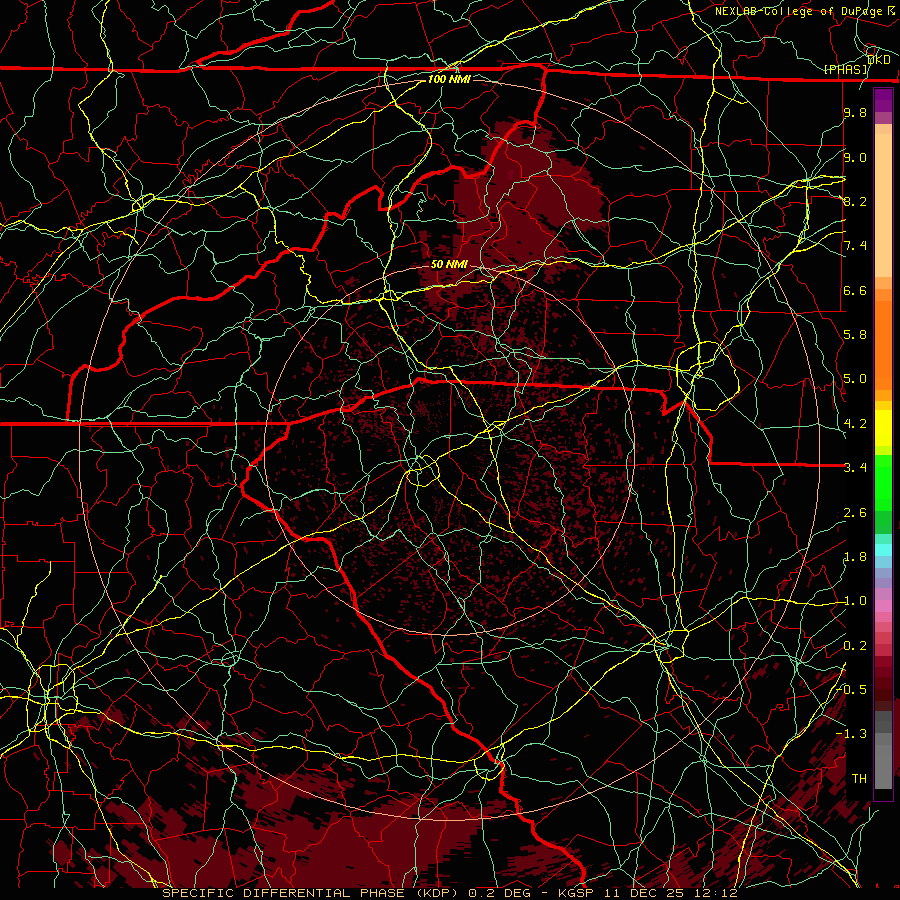Viewport: 900px width, 900px height.
Task: Click the bottom KDP product caption text
Action: click(449, 893)
